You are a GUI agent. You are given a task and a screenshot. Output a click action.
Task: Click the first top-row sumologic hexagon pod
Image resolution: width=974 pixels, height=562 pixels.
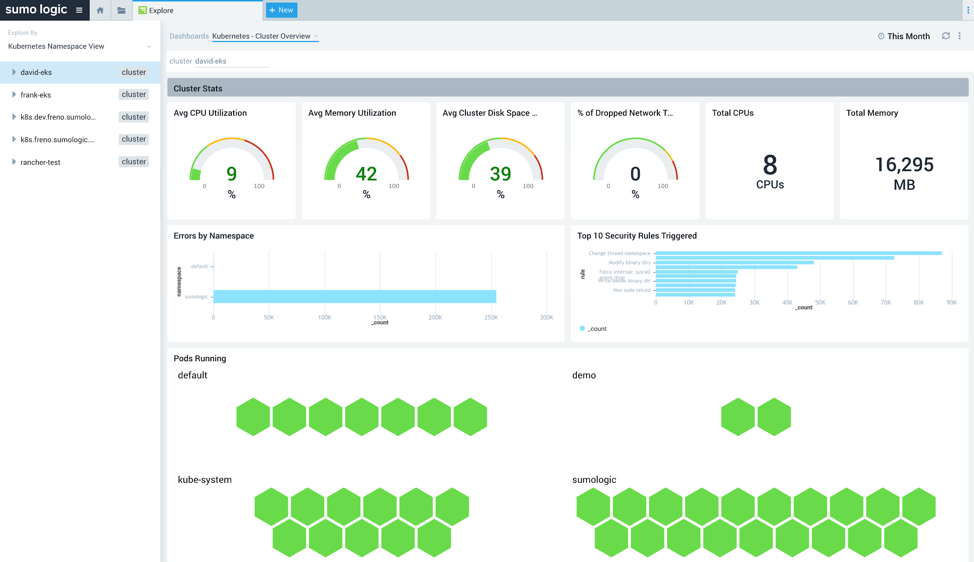pyautogui.click(x=593, y=507)
